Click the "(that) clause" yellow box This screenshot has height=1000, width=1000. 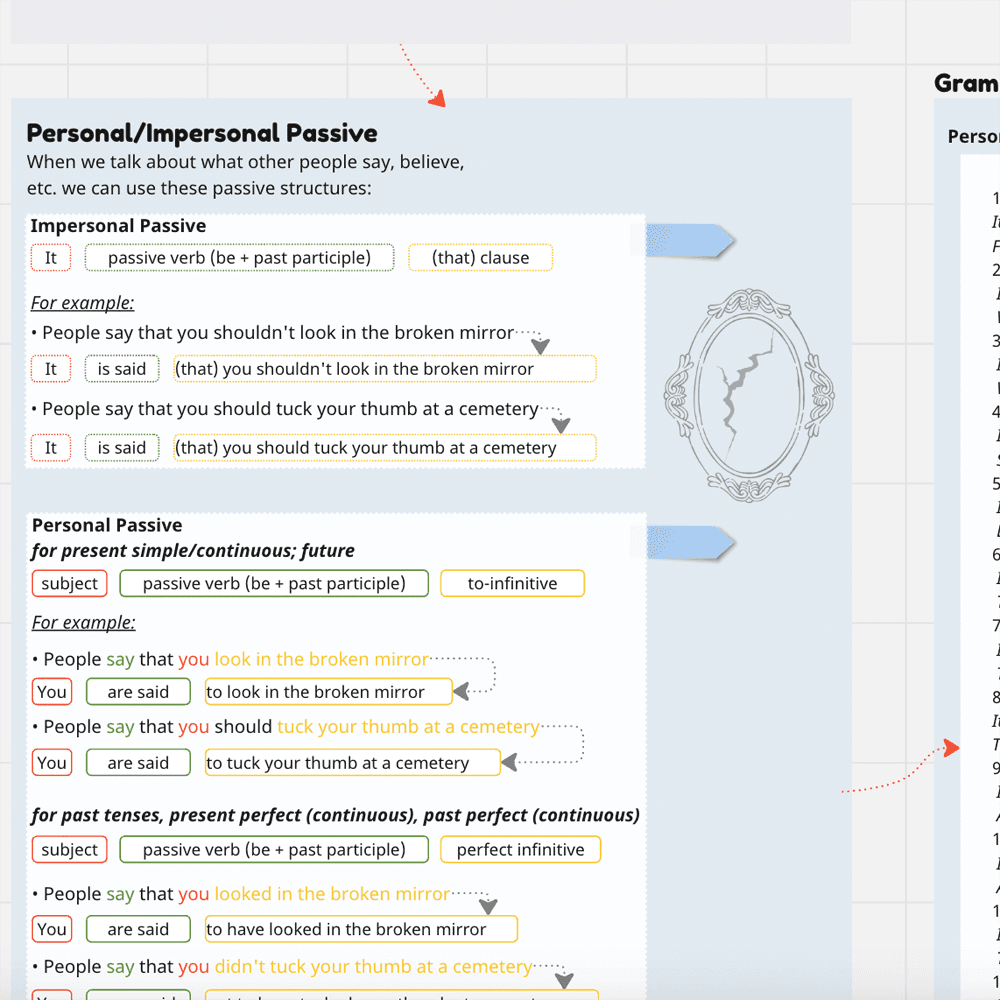[480, 258]
